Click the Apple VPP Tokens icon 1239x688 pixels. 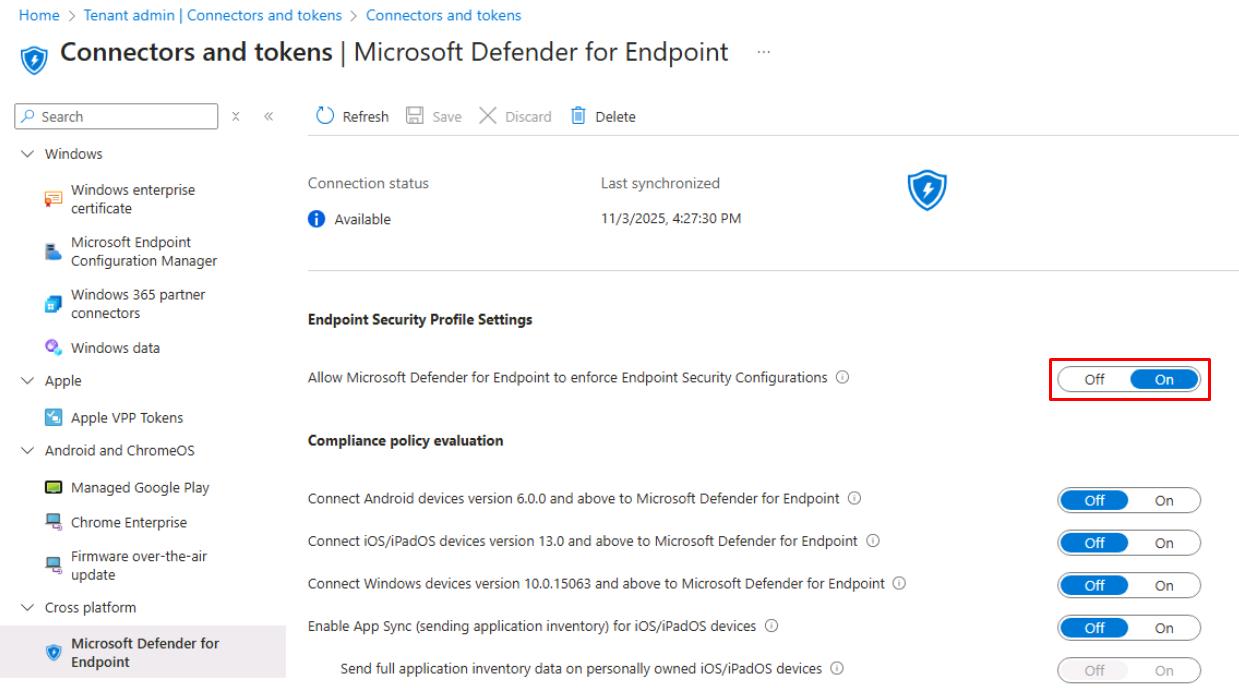tap(54, 418)
